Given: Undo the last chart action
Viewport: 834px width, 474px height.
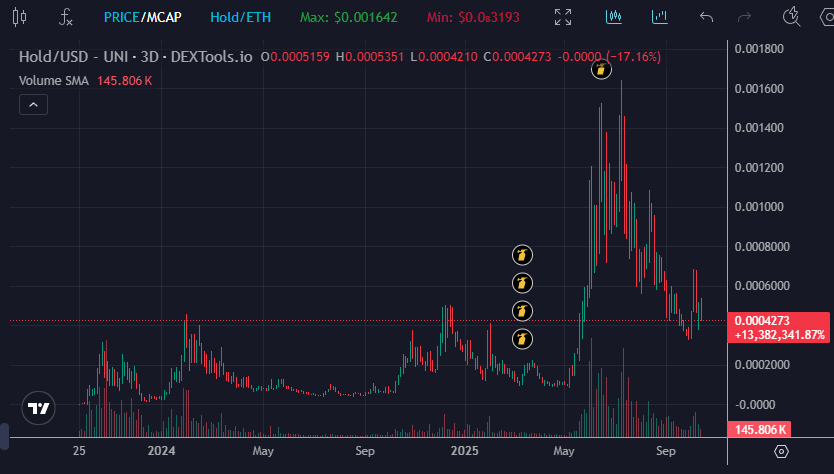Looking at the screenshot, I should pos(706,17).
